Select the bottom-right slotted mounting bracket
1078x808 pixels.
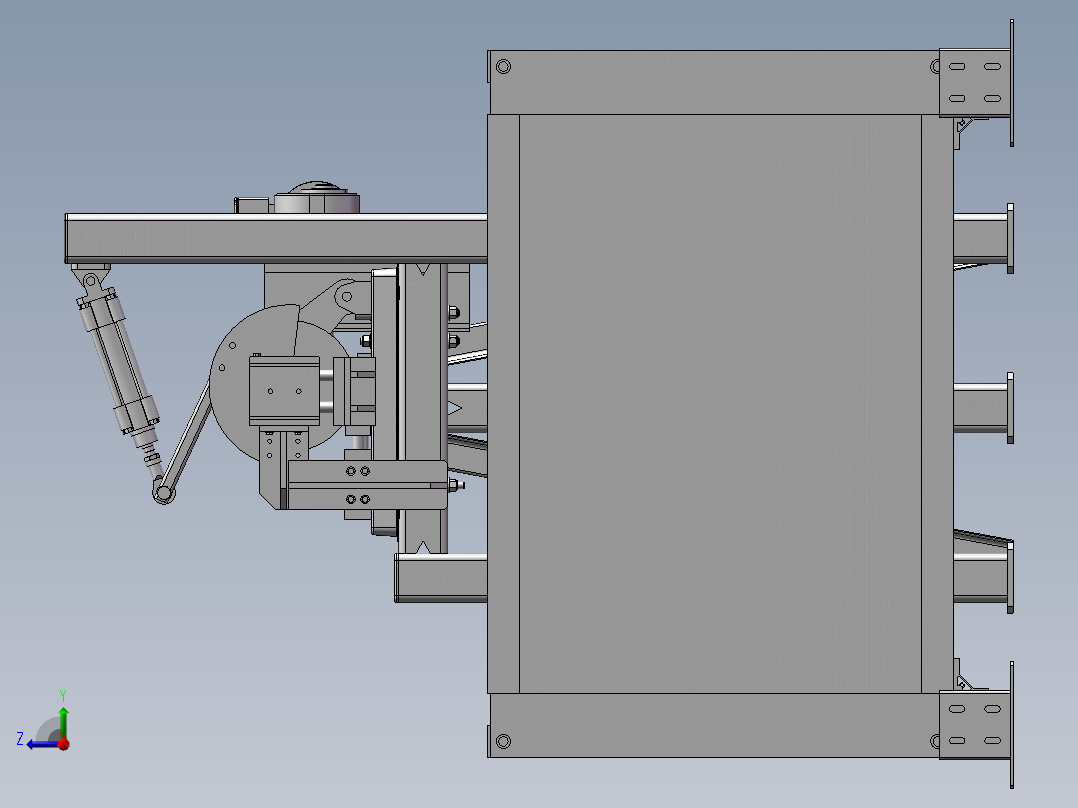[x=974, y=725]
